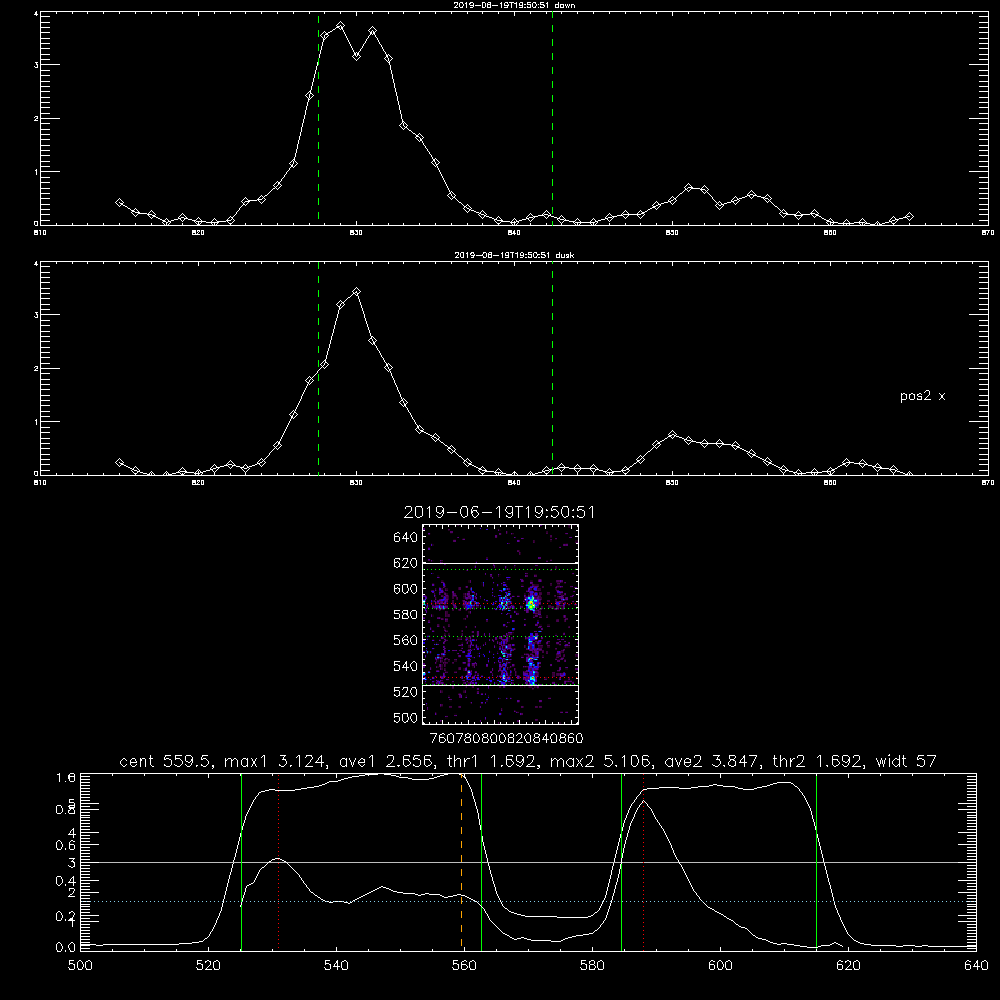Viewport: 1000px width, 1000px height.
Task: Click the "580" label on bottom plot x-axis
Action: pos(592,966)
